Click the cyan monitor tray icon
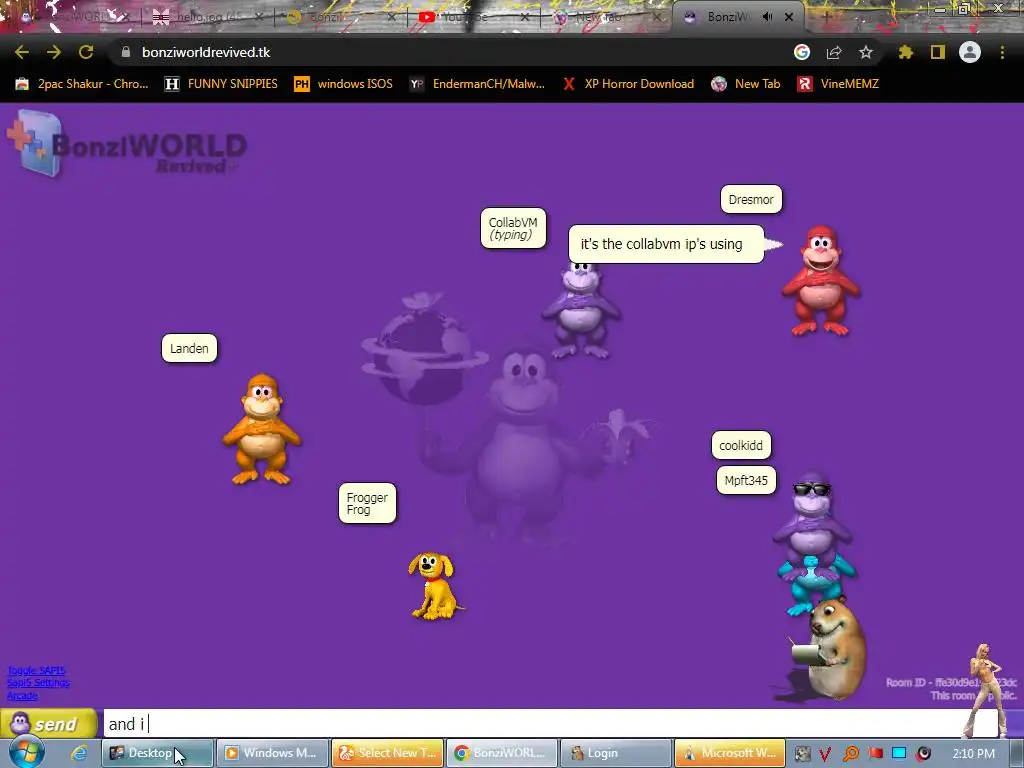Image resolution: width=1024 pixels, height=768 pixels. click(899, 754)
